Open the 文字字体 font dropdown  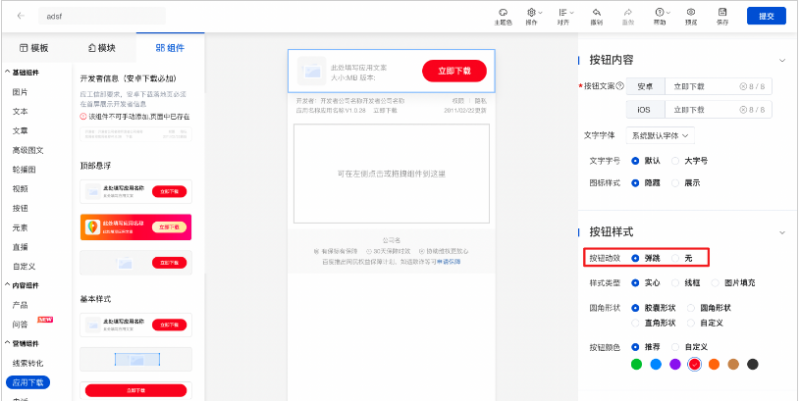(x=660, y=136)
